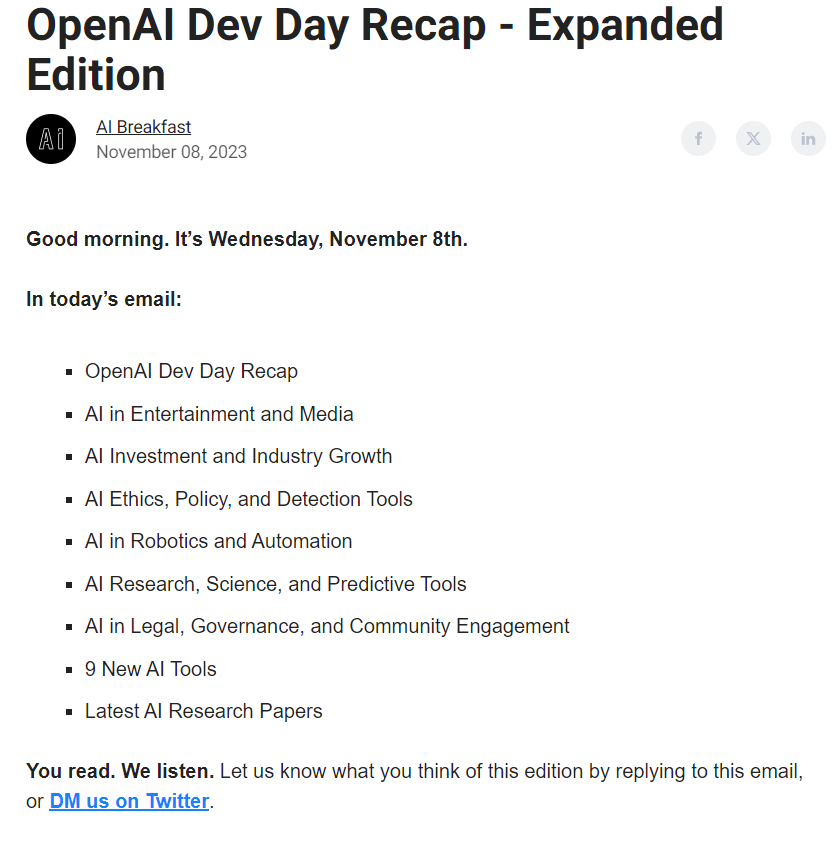Screen dimensions: 834x849
Task: Open the AI Breakfast author link
Action: pyautogui.click(x=144, y=127)
